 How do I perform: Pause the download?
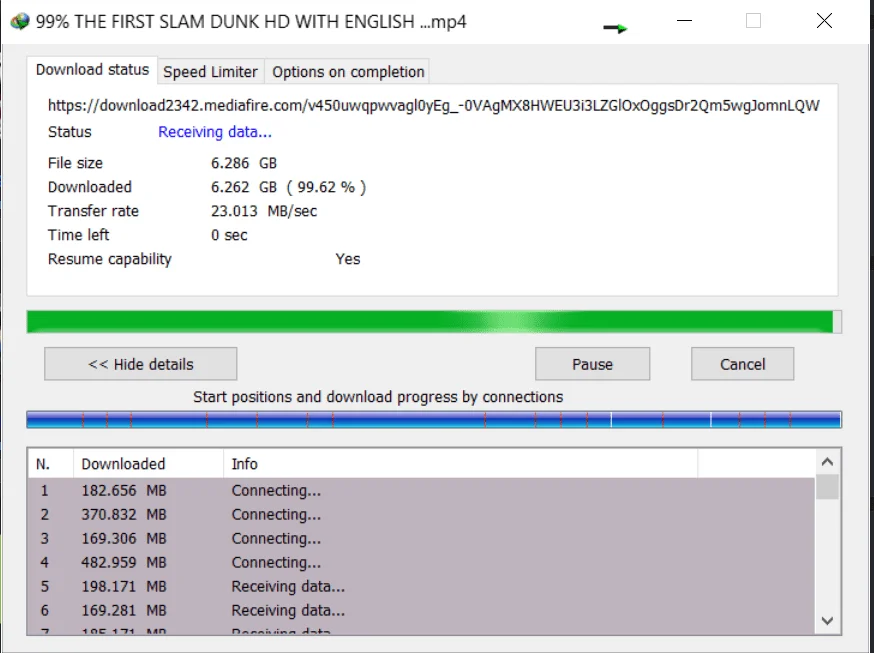[592, 364]
